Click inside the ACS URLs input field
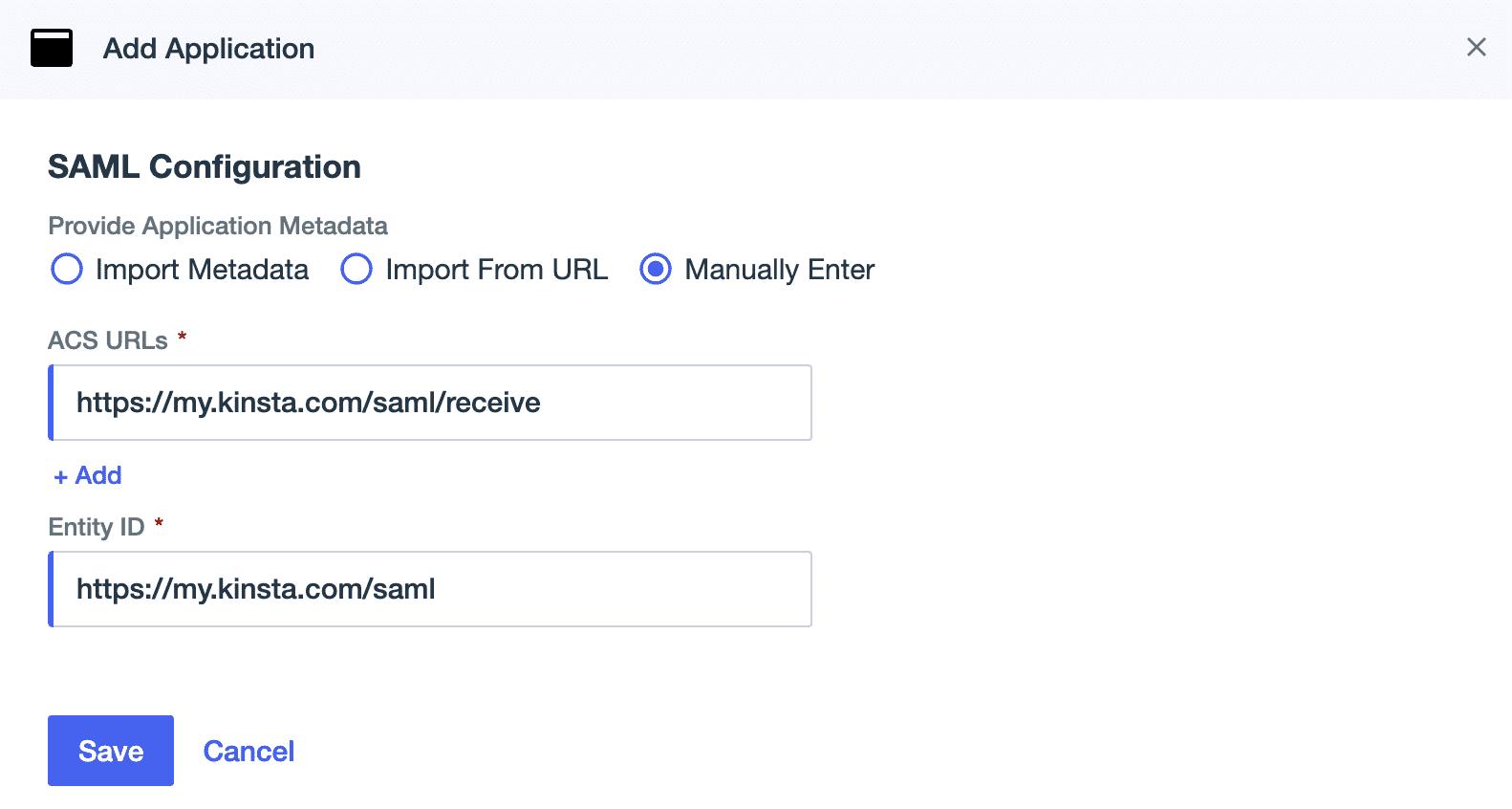 pyautogui.click(x=428, y=402)
